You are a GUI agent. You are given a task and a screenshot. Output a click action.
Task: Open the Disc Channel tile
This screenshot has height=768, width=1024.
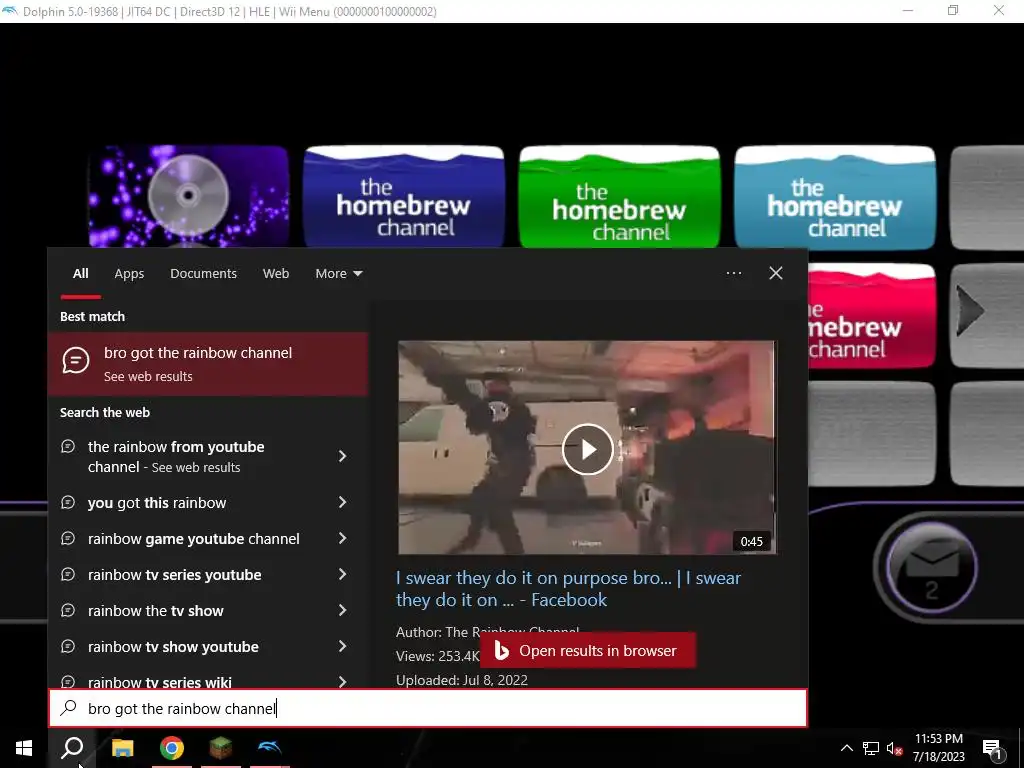click(188, 196)
